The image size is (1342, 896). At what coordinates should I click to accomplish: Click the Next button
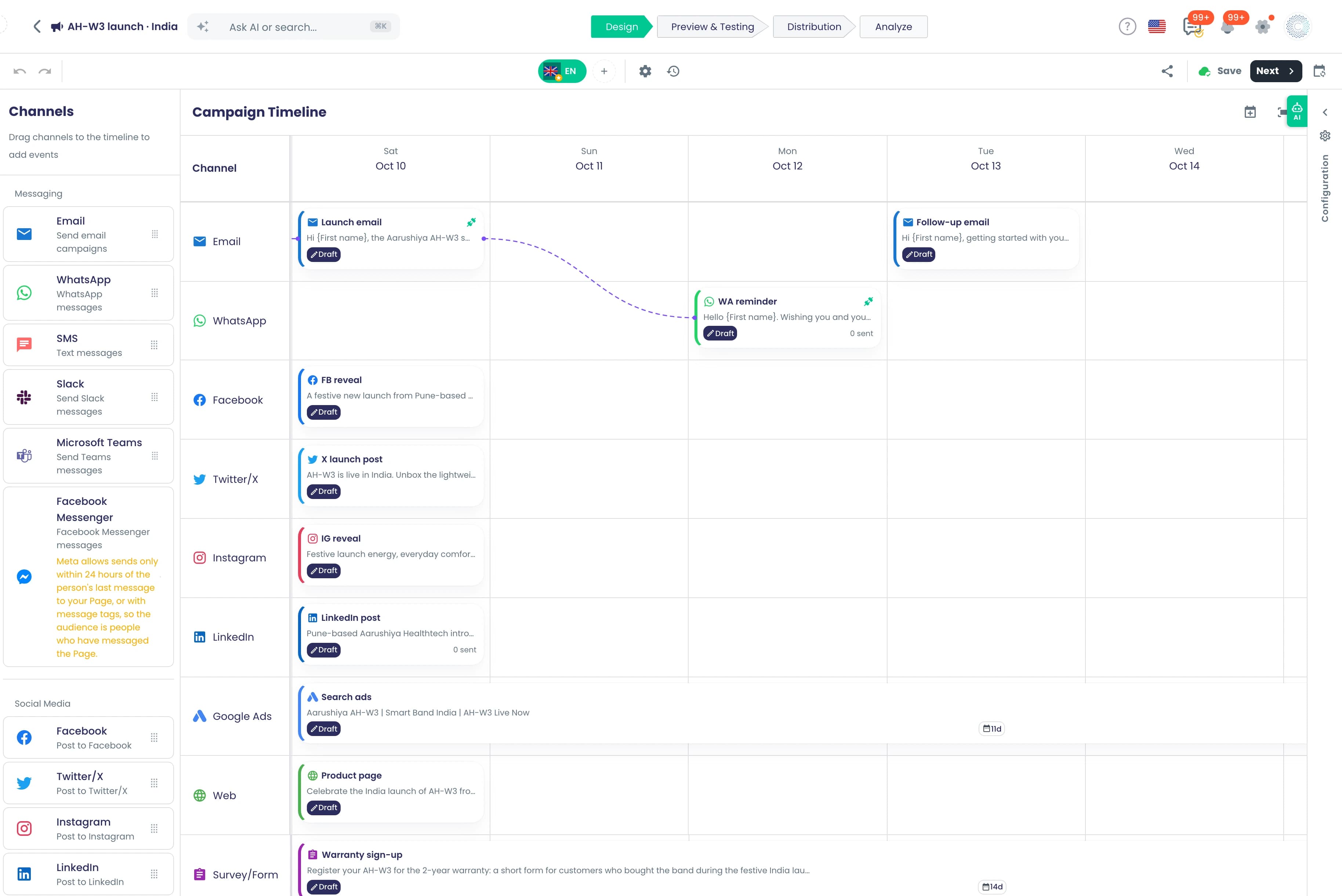click(x=1276, y=71)
